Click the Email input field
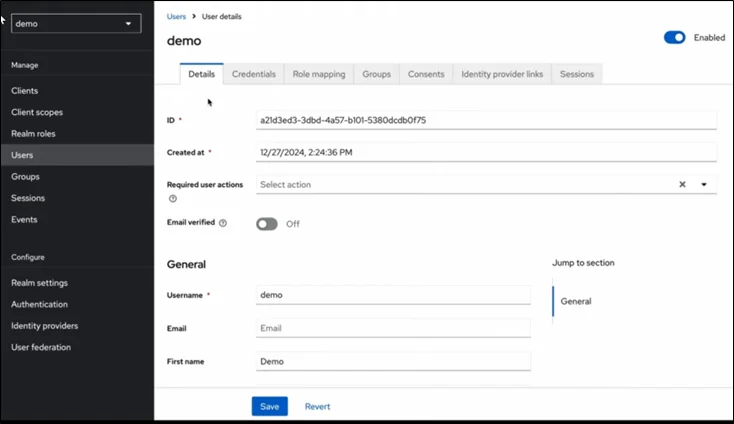Viewport: 734px width, 424px height. click(x=393, y=327)
